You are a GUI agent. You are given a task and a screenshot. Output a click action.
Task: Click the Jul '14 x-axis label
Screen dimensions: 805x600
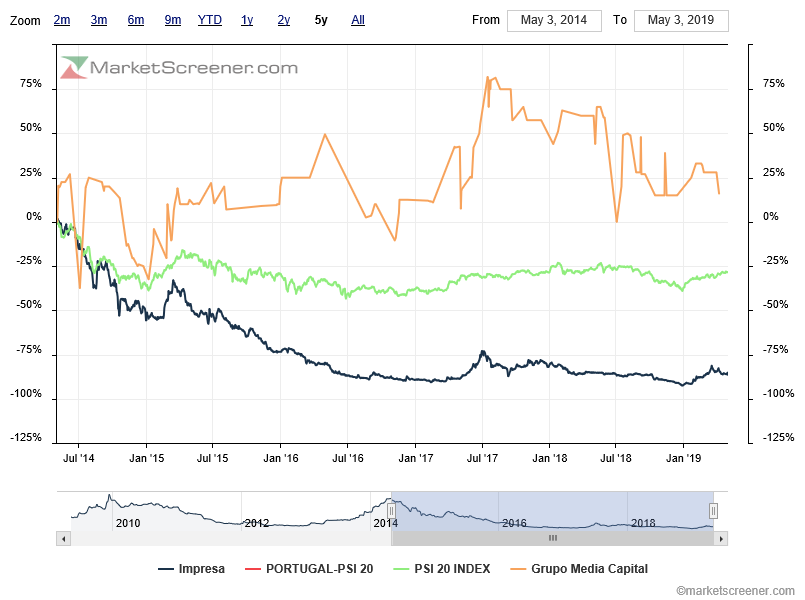pos(79,458)
